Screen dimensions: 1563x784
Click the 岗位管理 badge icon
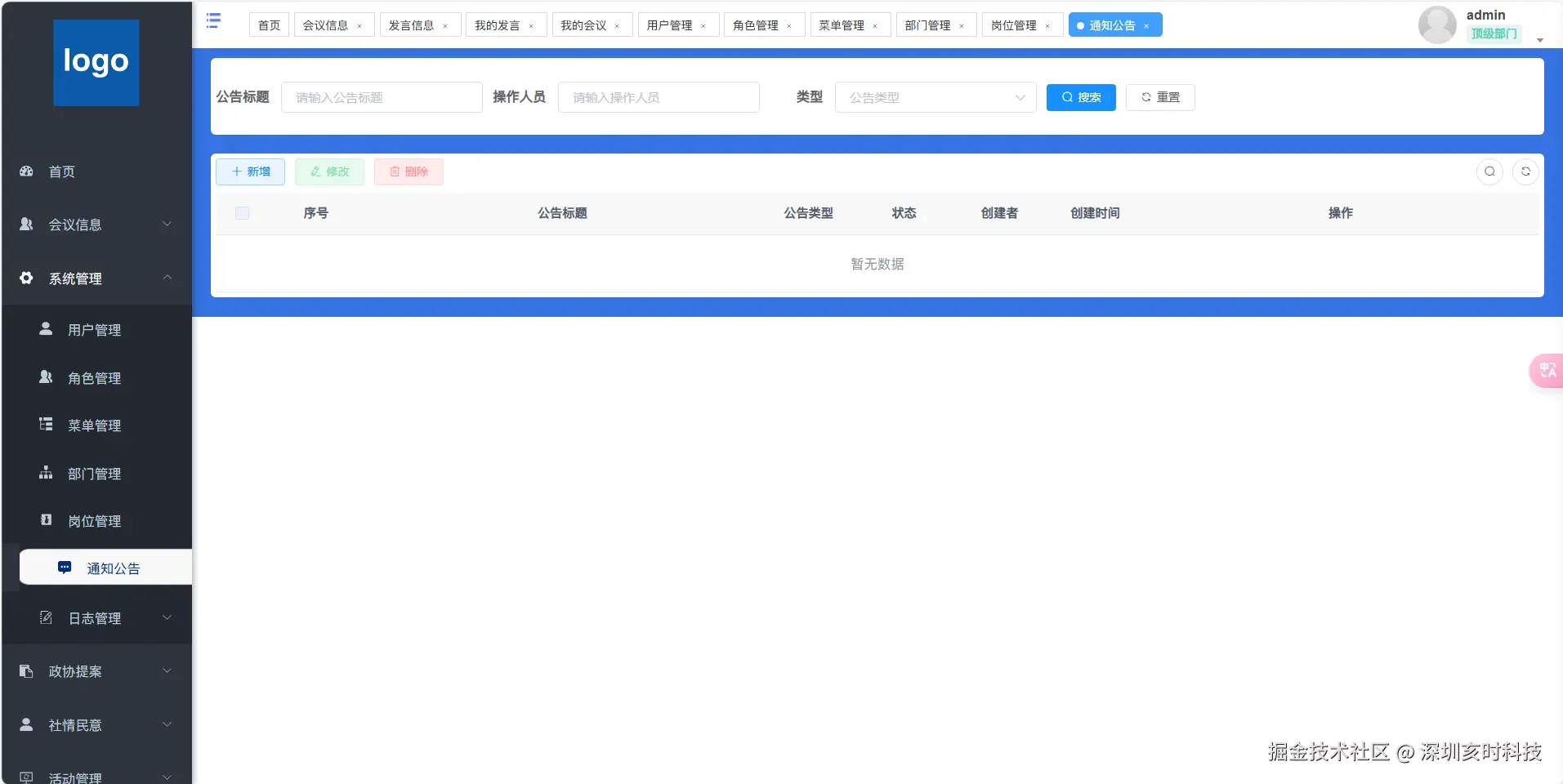click(x=46, y=520)
